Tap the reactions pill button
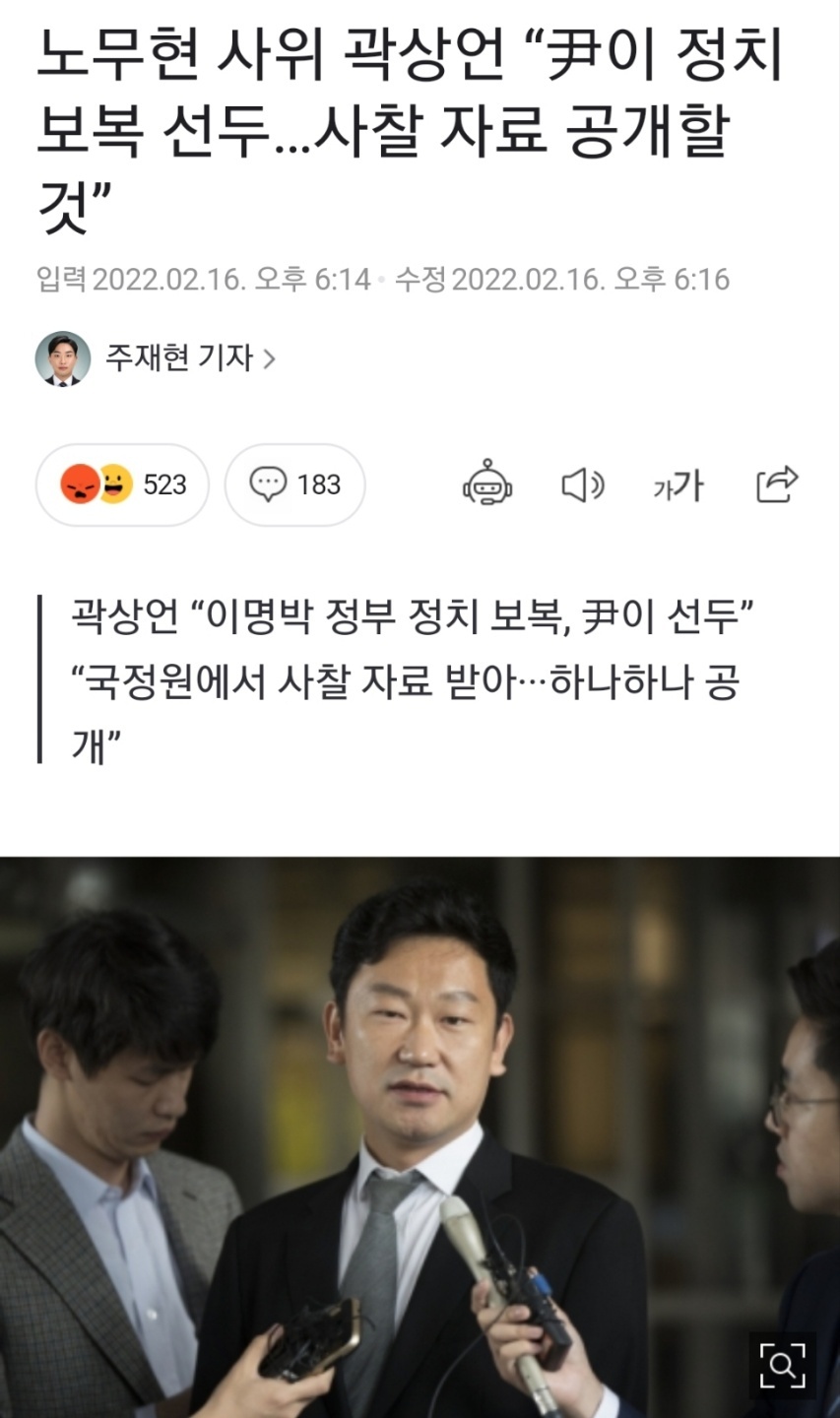 [122, 484]
